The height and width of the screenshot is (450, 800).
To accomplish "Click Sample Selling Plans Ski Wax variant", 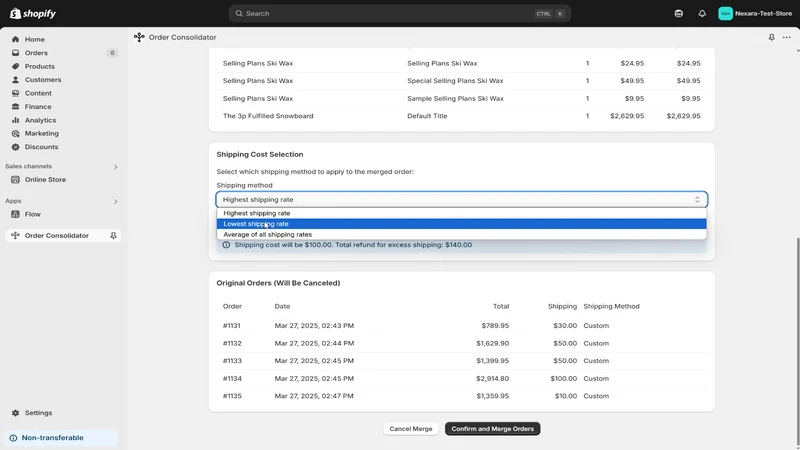I will click(x=455, y=98).
